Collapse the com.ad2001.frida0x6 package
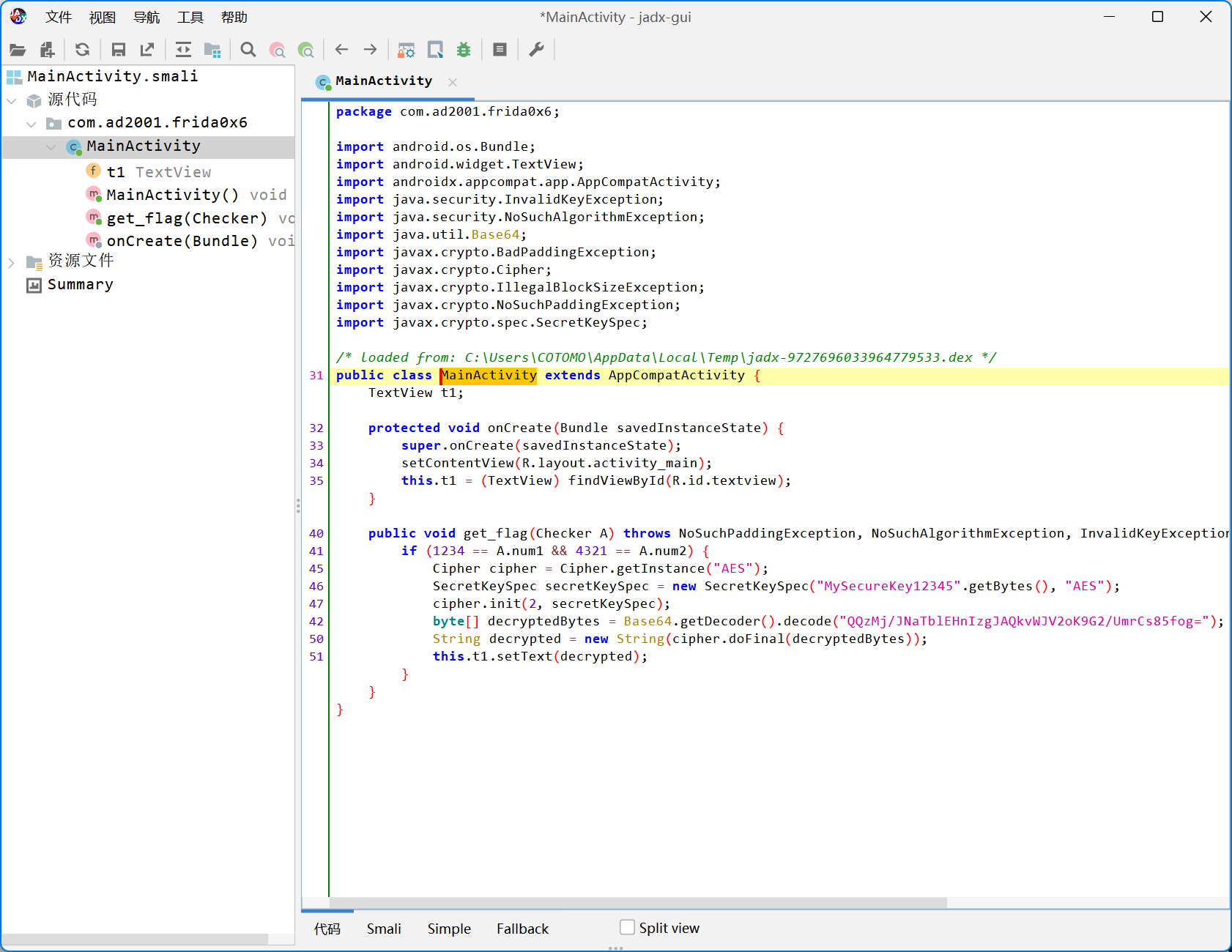 31,124
